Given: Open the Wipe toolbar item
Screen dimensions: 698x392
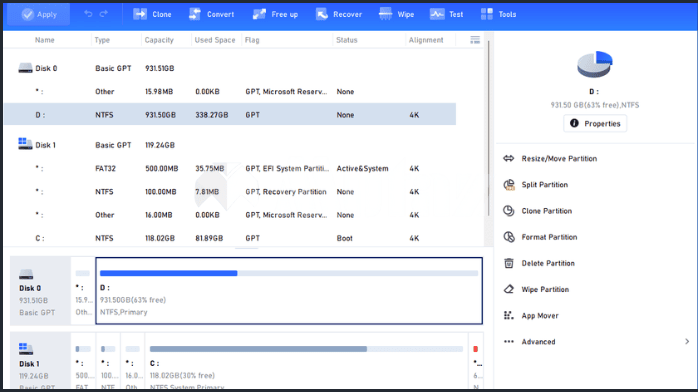Looking at the screenshot, I should click(396, 14).
